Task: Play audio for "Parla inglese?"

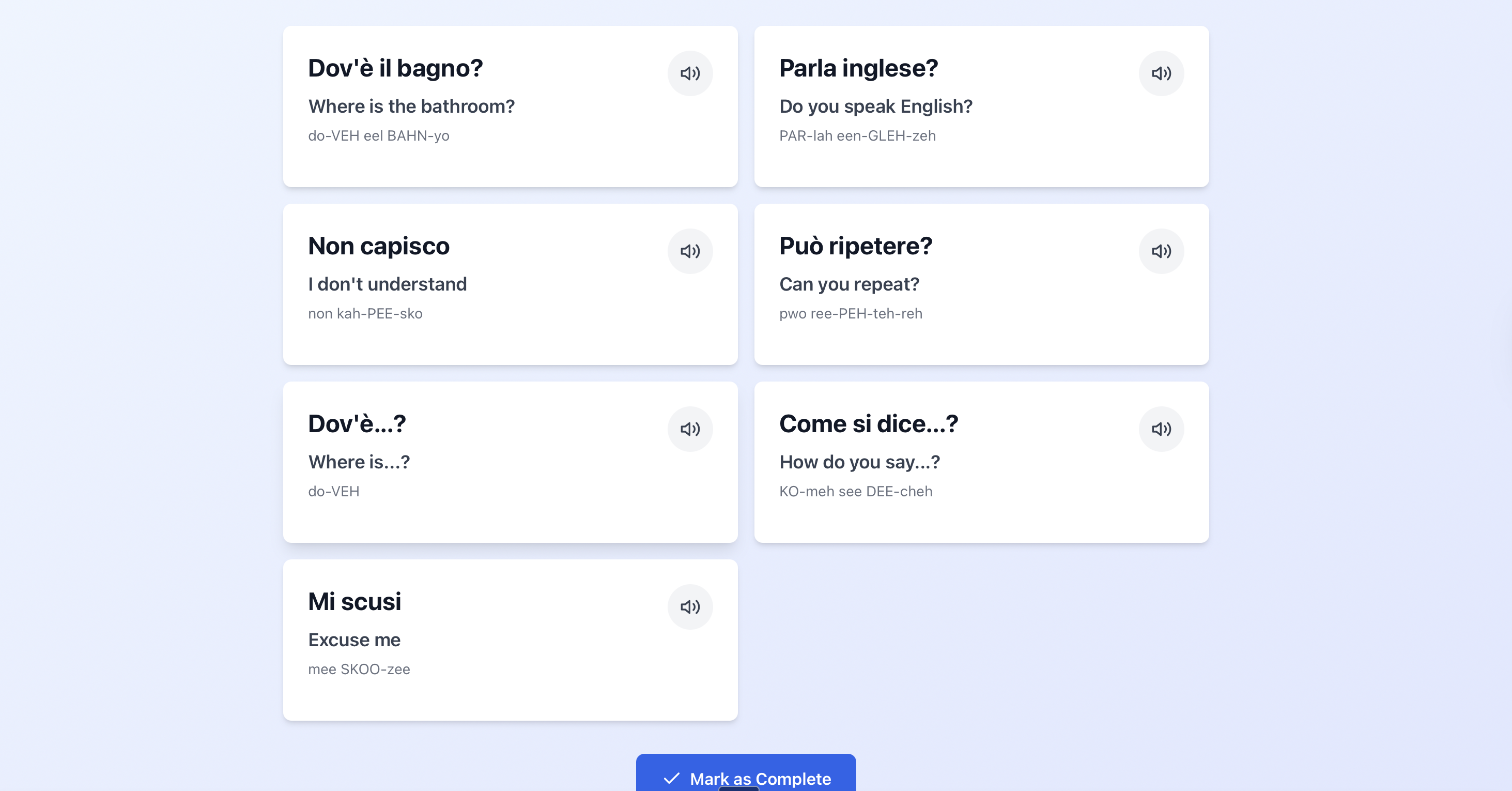Action: (x=1161, y=73)
